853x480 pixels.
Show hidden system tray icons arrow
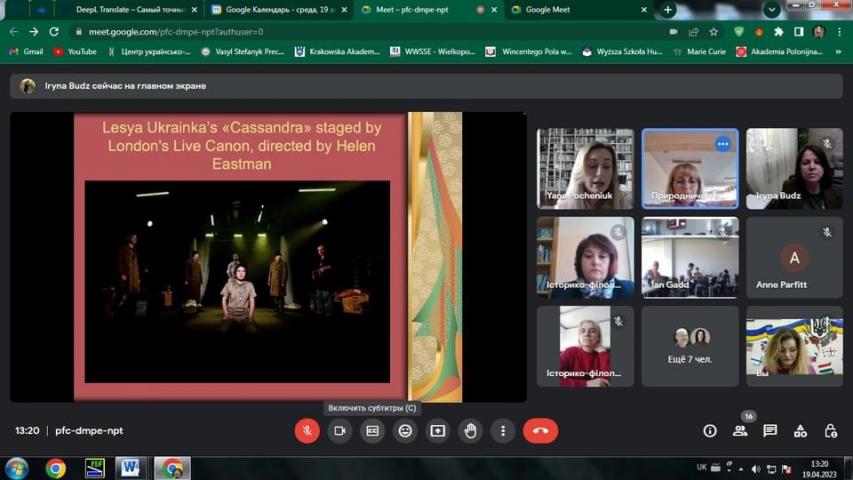(741, 469)
